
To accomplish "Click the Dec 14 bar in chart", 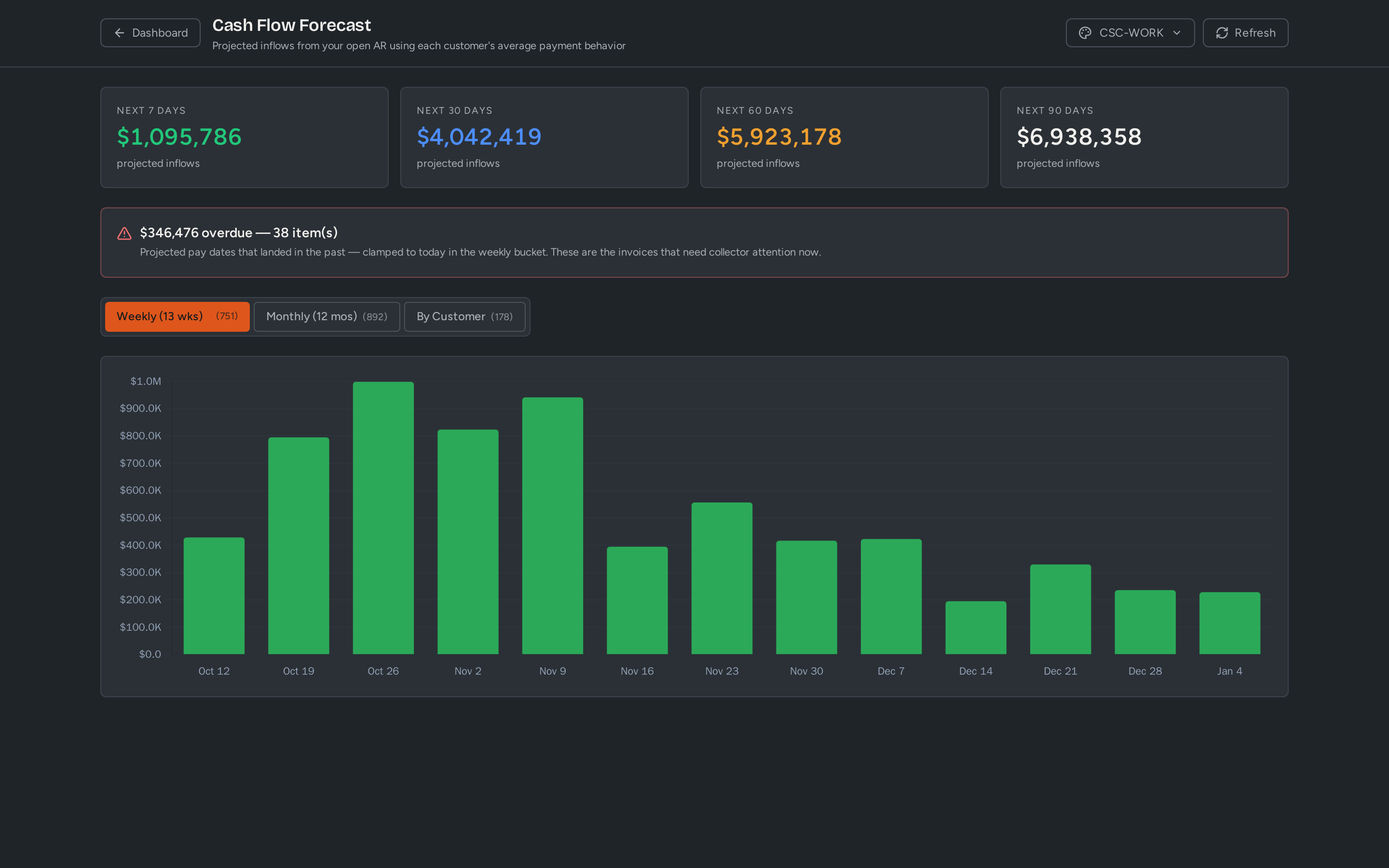I will point(976,627).
